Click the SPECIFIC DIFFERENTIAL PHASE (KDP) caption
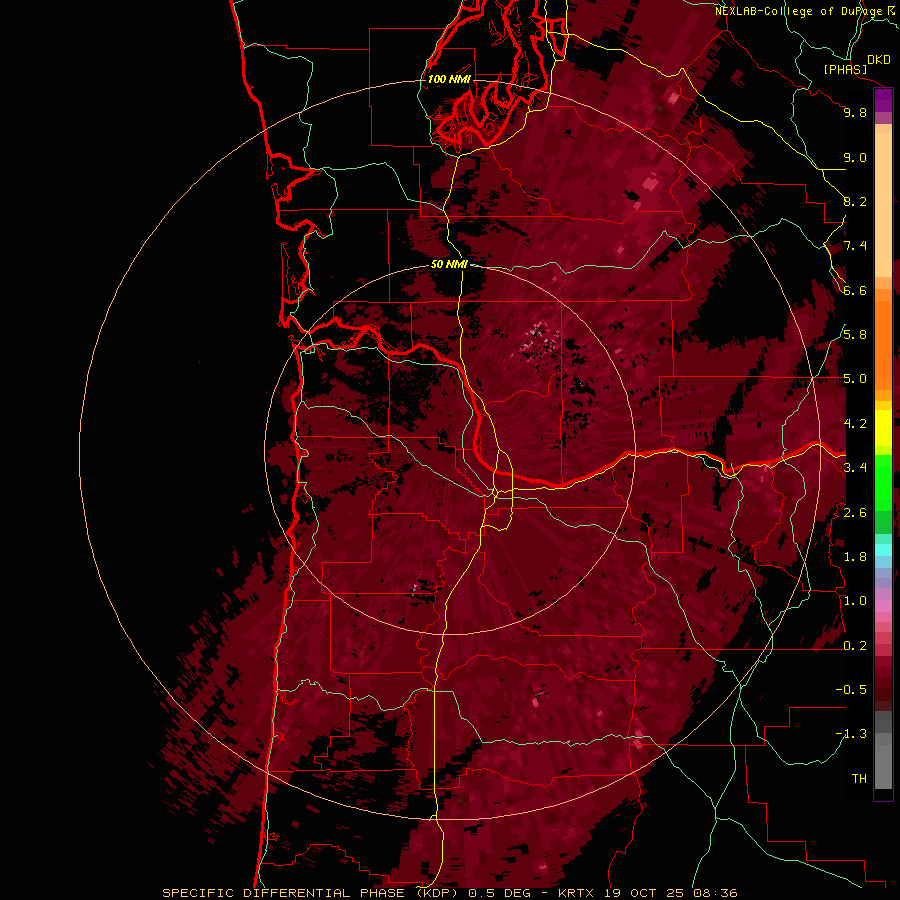Viewport: 900px width, 900px height. (312, 893)
